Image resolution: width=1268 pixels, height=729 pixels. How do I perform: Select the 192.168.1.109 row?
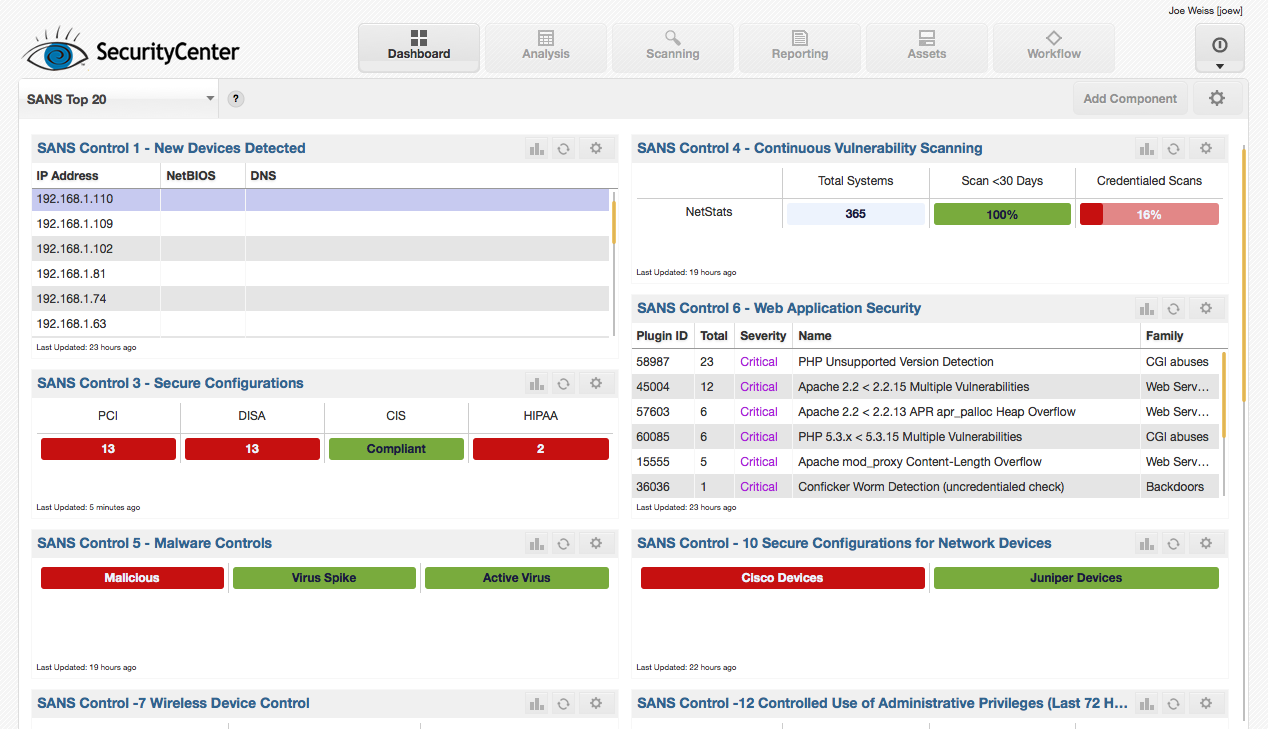click(320, 224)
